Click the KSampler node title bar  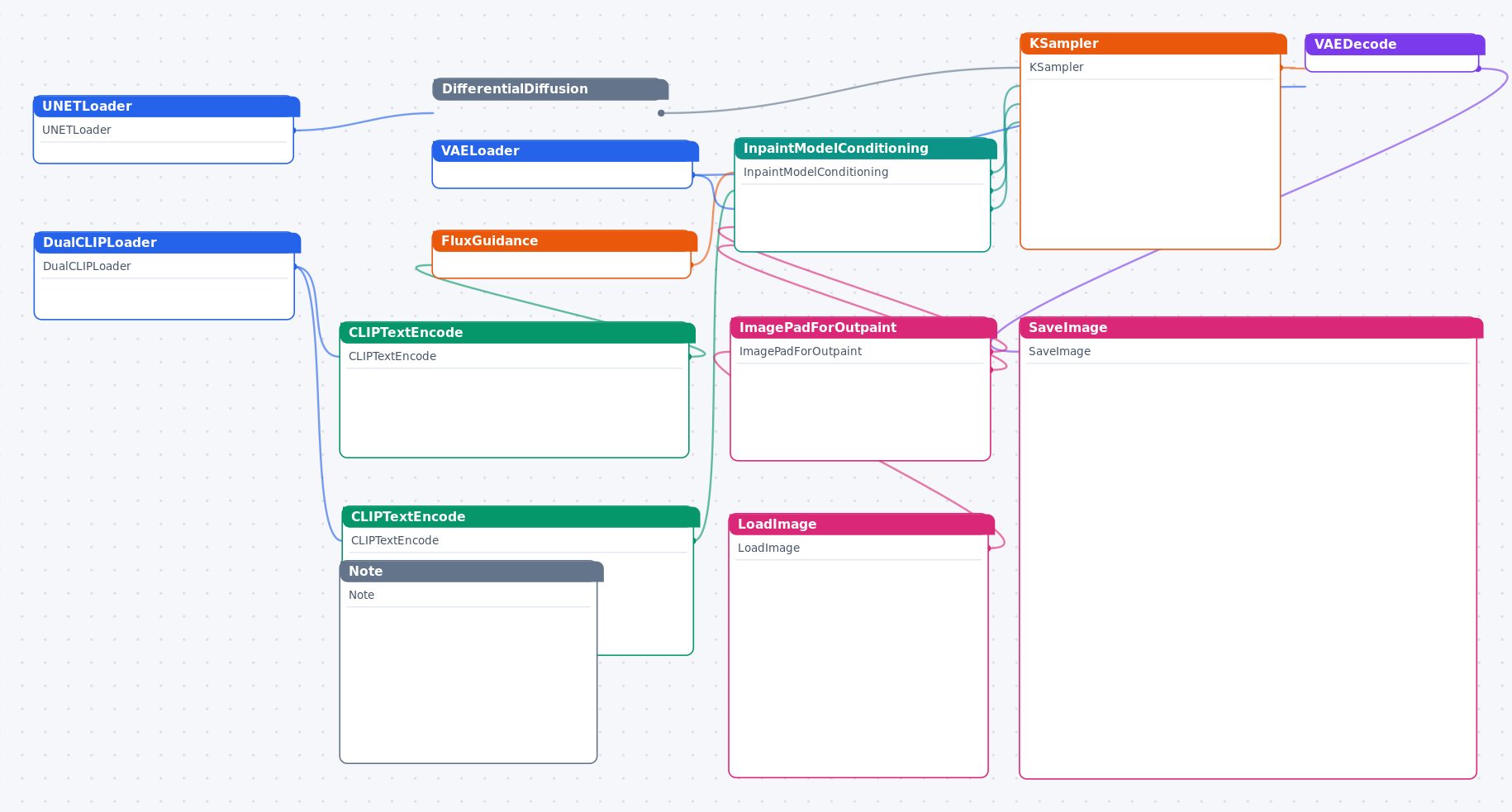tap(1153, 44)
